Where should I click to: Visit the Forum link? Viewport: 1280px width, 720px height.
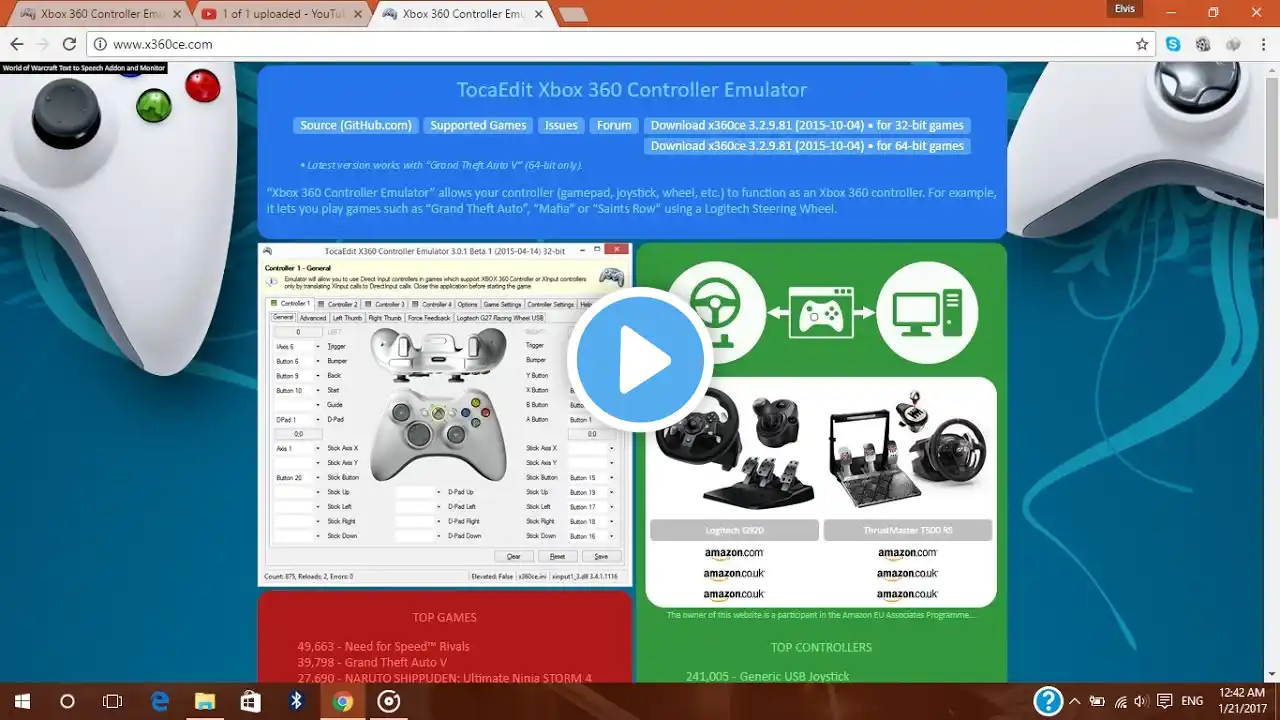click(x=614, y=125)
